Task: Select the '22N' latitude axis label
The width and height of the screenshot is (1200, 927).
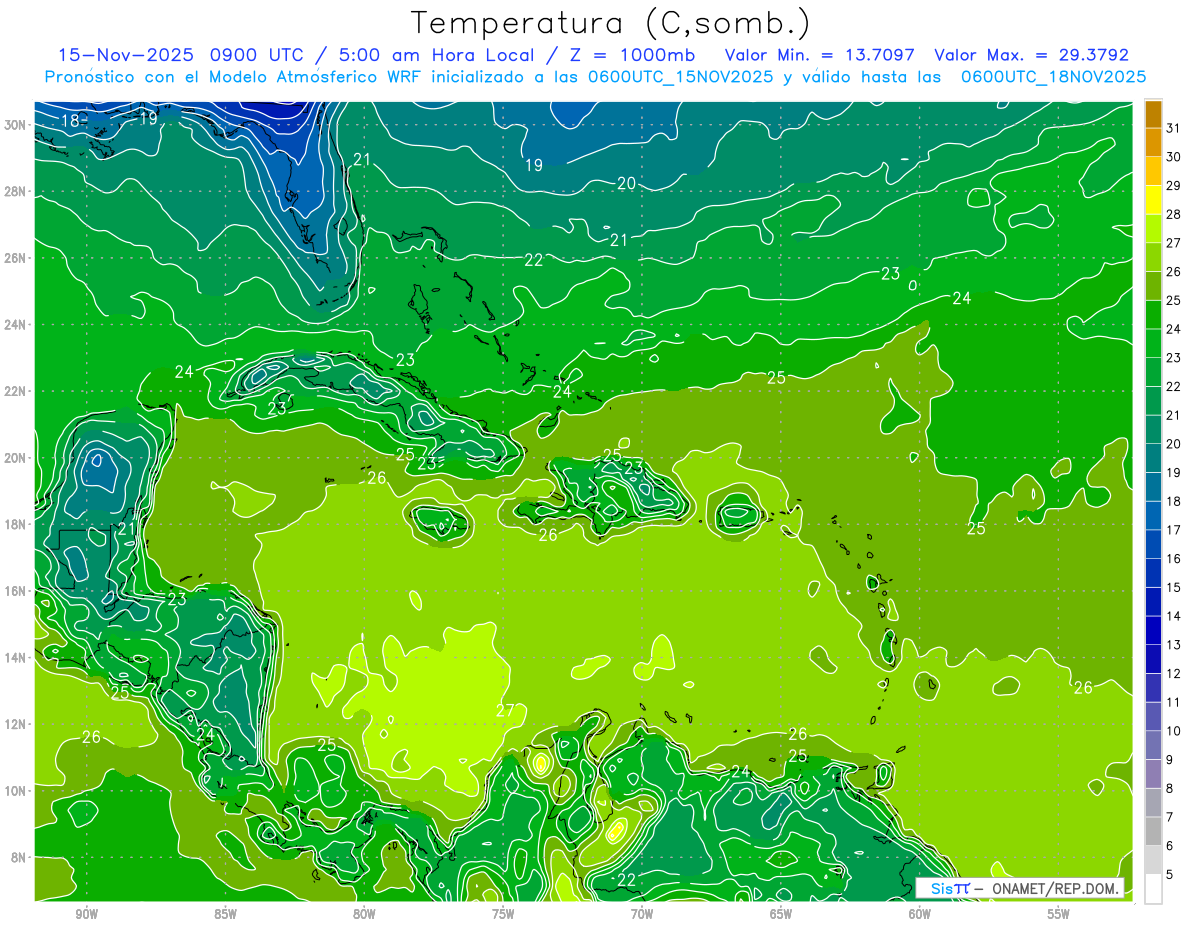Action: pos(17,391)
